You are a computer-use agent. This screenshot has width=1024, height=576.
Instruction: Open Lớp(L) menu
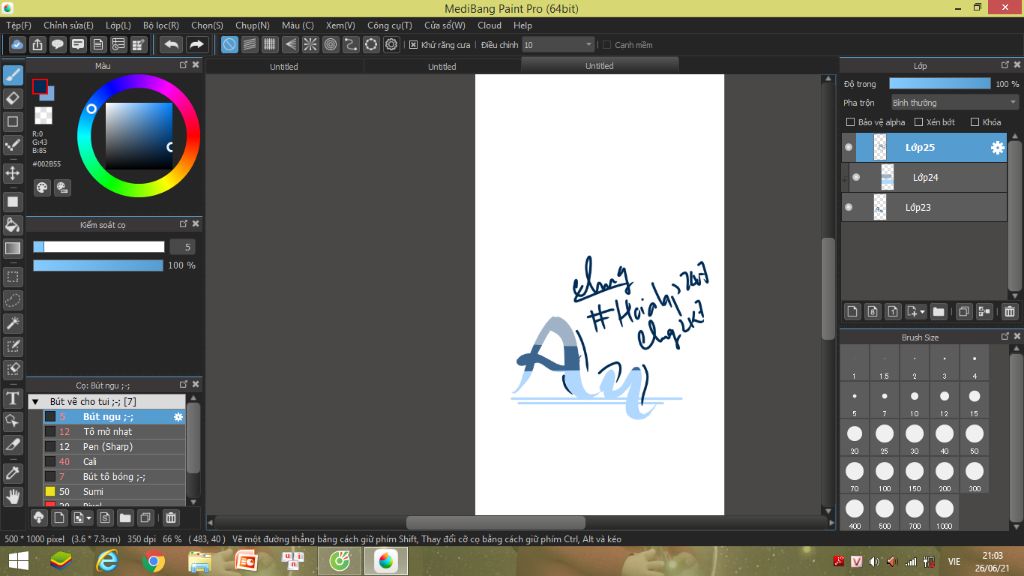[x=118, y=25]
